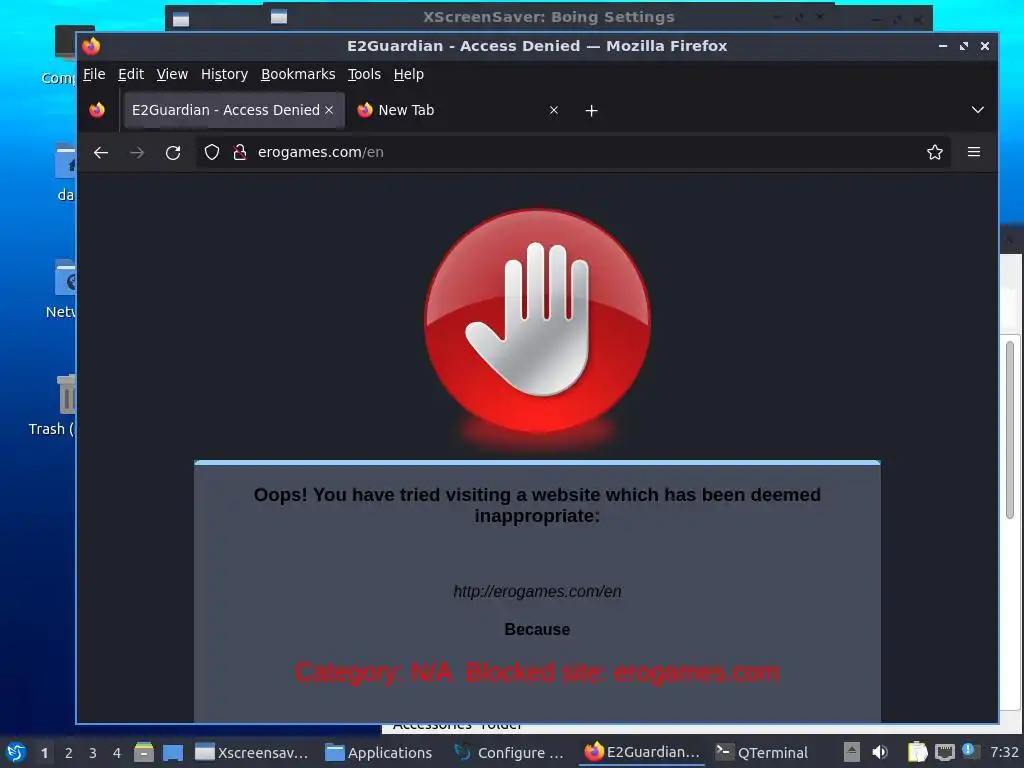Open the tracking protection shield icon
Image resolution: width=1024 pixels, height=768 pixels.
[x=212, y=152]
